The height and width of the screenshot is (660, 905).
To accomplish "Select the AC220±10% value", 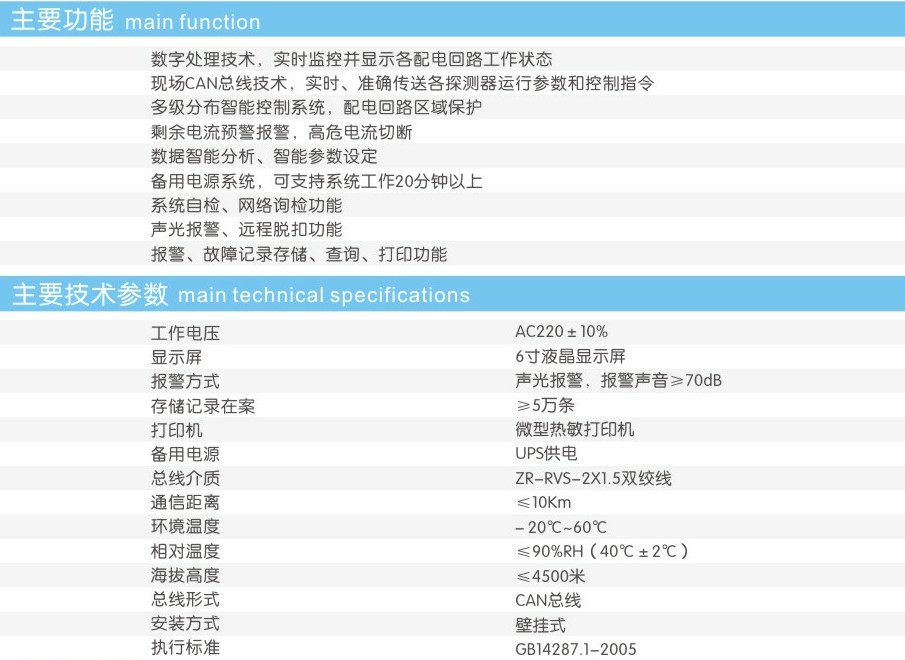I will click(x=561, y=332).
